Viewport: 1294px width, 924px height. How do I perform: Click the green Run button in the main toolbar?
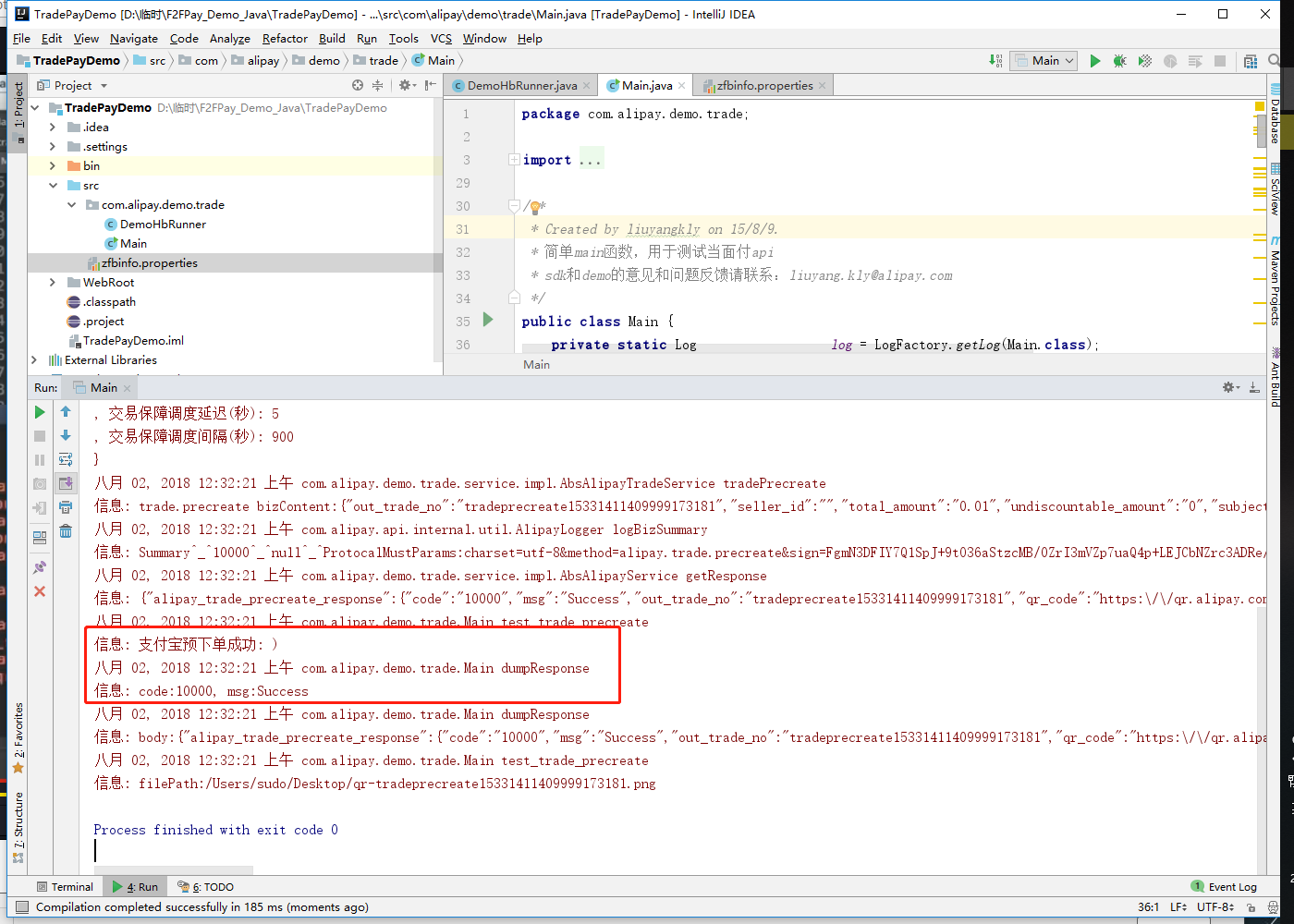point(1094,61)
